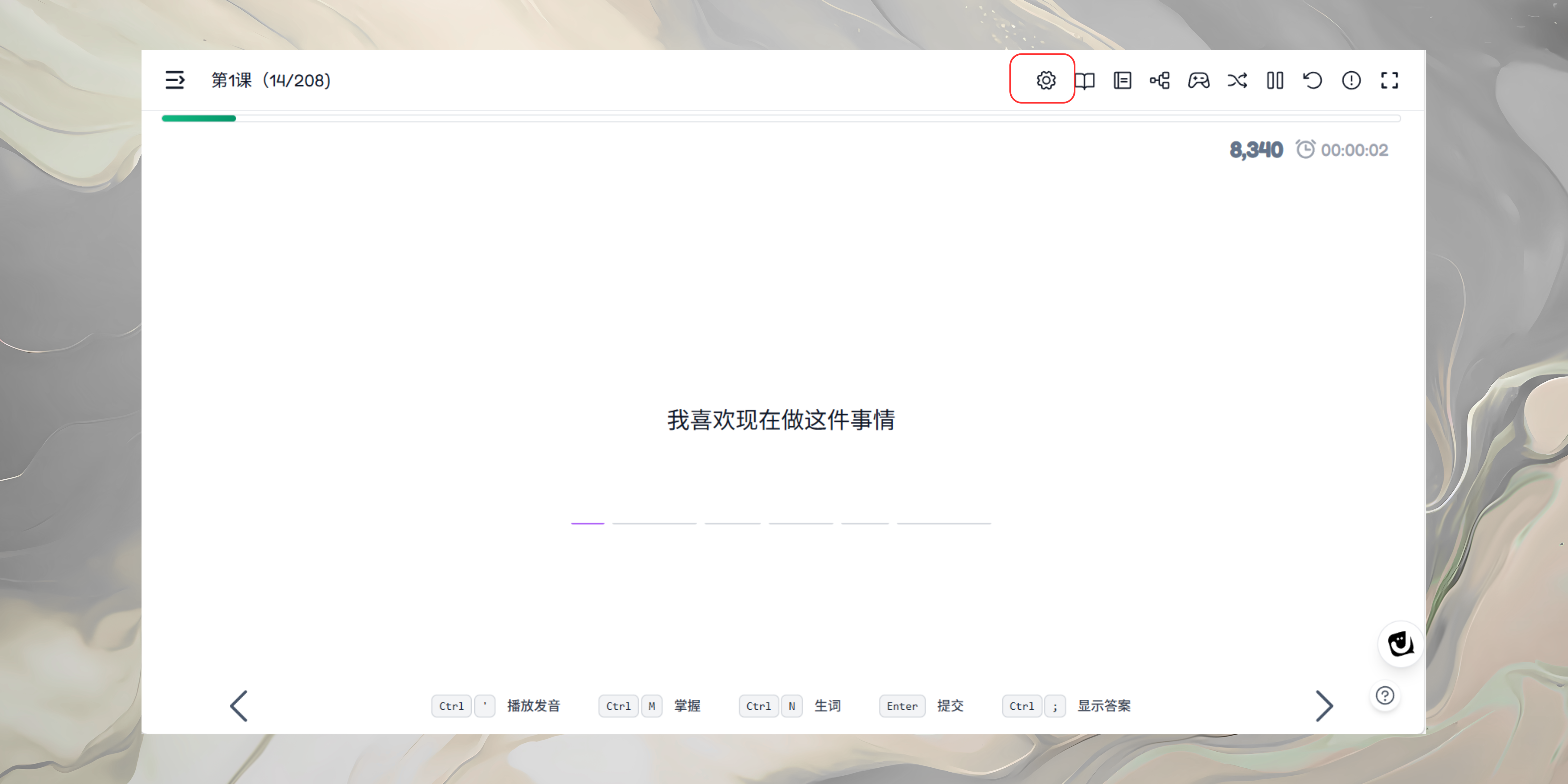The image size is (1568, 784).
Task: Toggle fullscreen mode
Action: point(1389,80)
